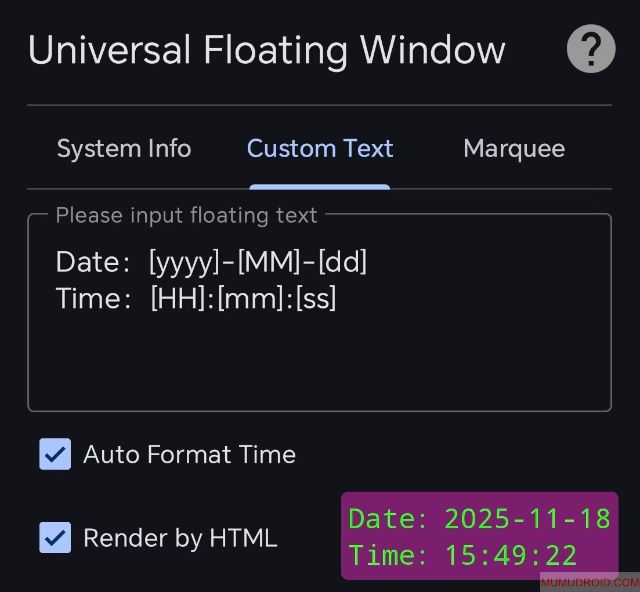The image size is (640, 592).
Task: Tap the purple floating date-time overlay
Action: tap(479, 536)
